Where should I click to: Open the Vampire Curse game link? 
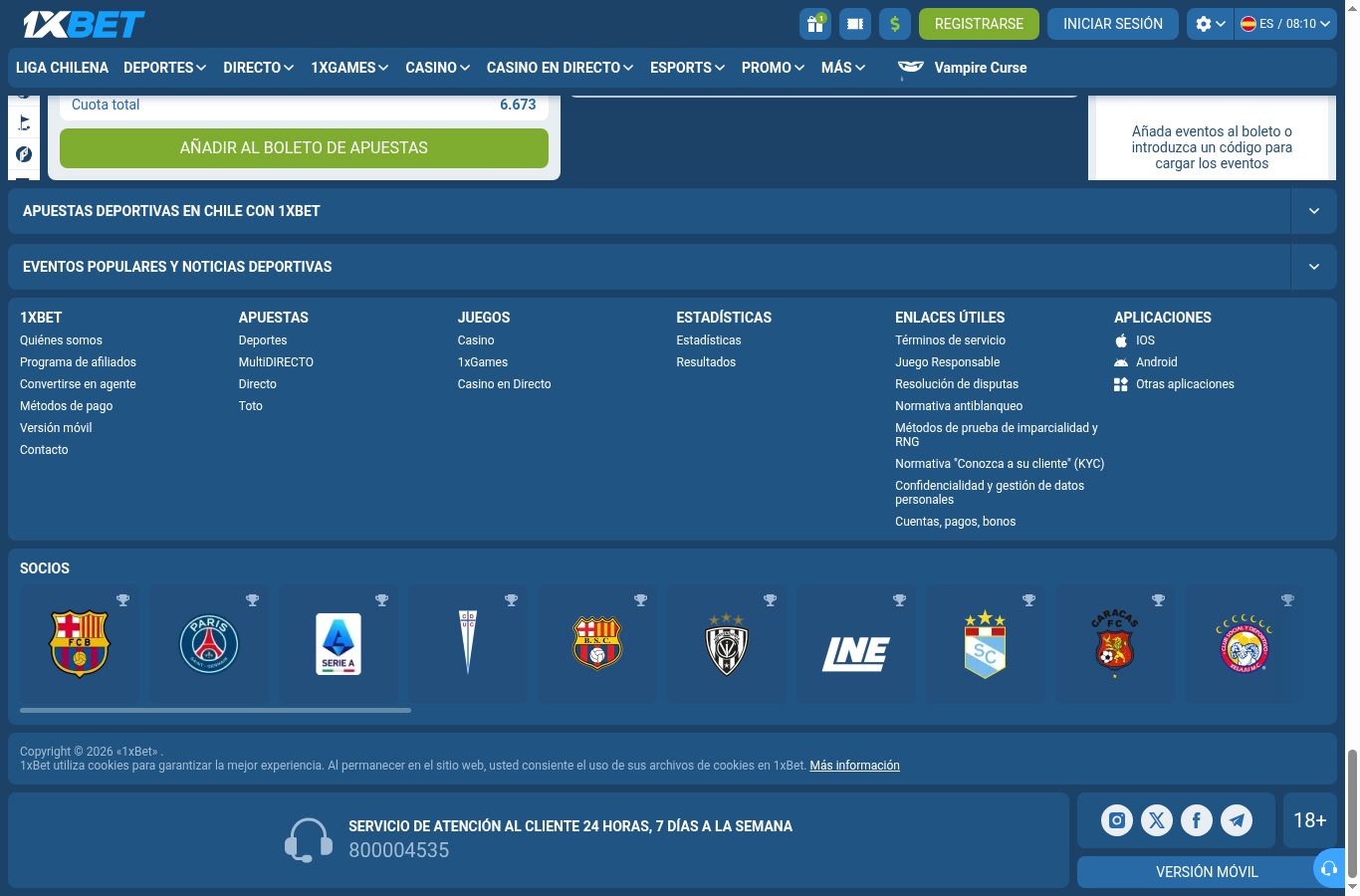coord(962,68)
